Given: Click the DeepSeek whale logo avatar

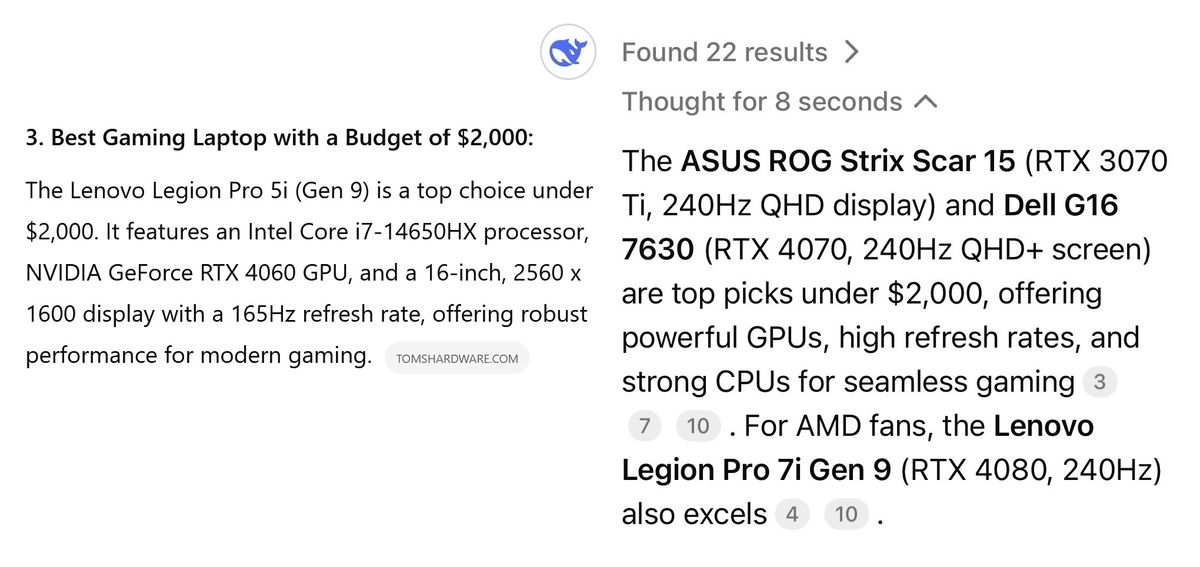Looking at the screenshot, I should tap(568, 52).
